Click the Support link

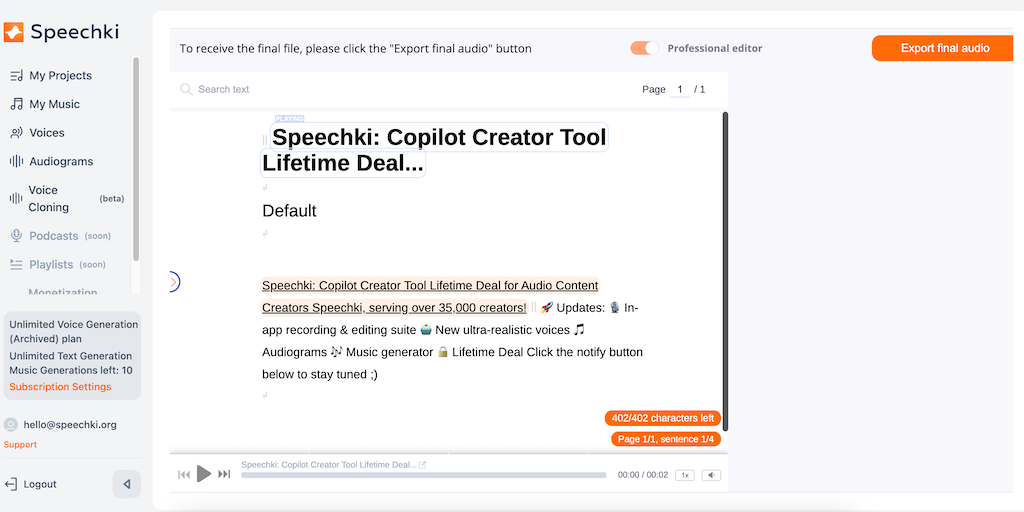(20, 445)
